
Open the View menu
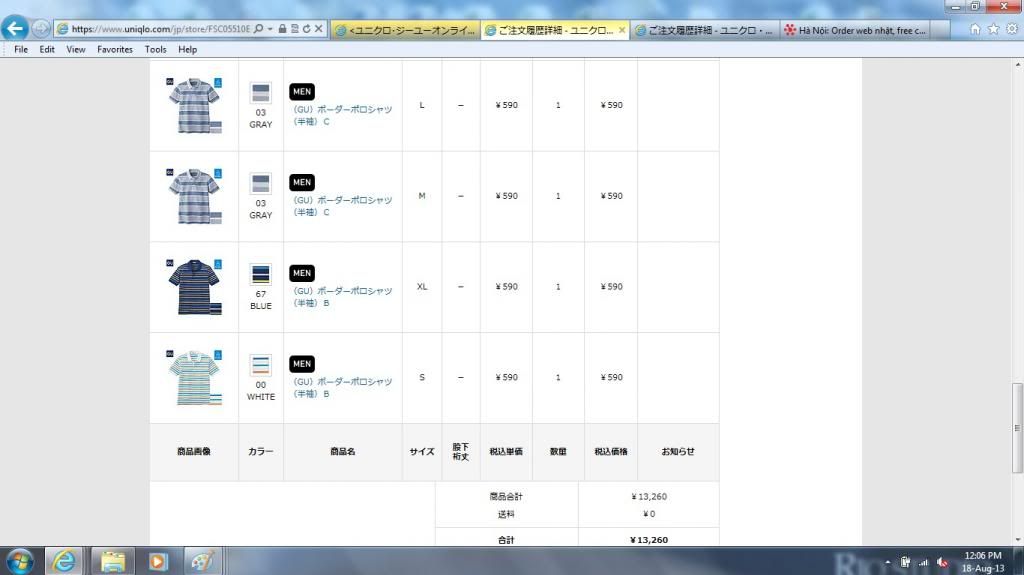click(76, 49)
